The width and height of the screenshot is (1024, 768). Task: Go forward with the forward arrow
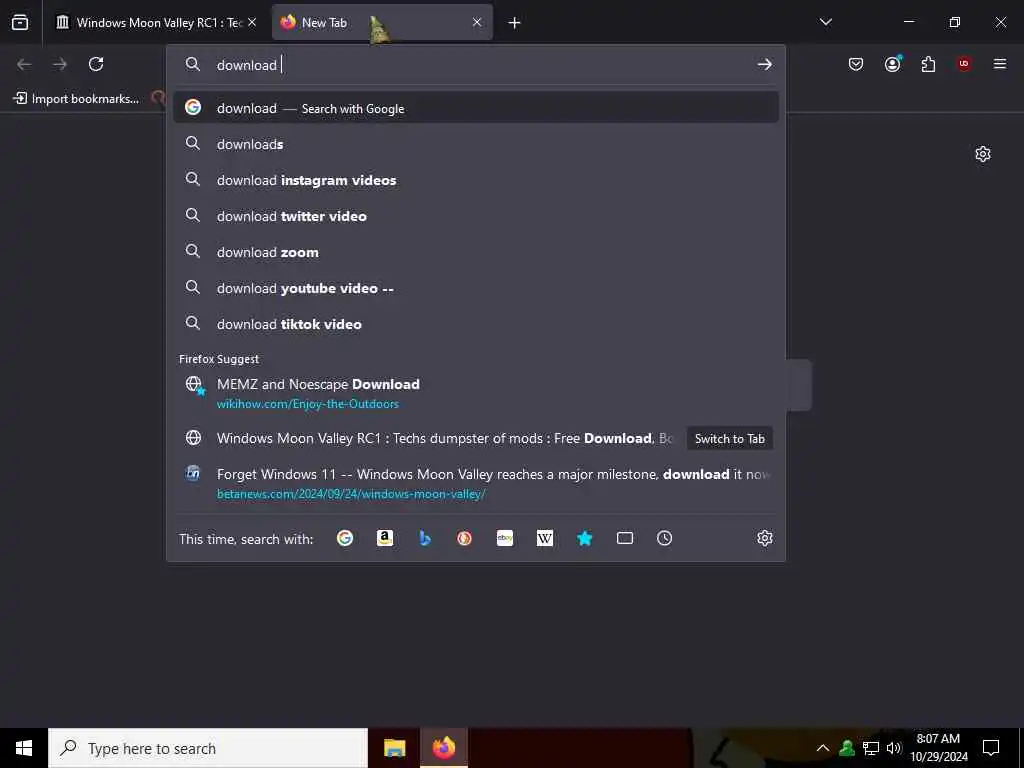pyautogui.click(x=60, y=64)
